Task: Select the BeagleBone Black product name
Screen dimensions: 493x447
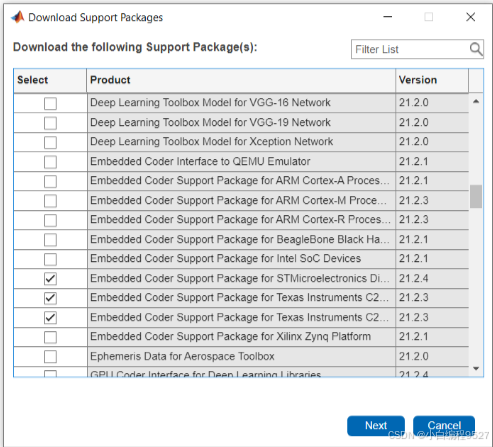Action: 240,239
